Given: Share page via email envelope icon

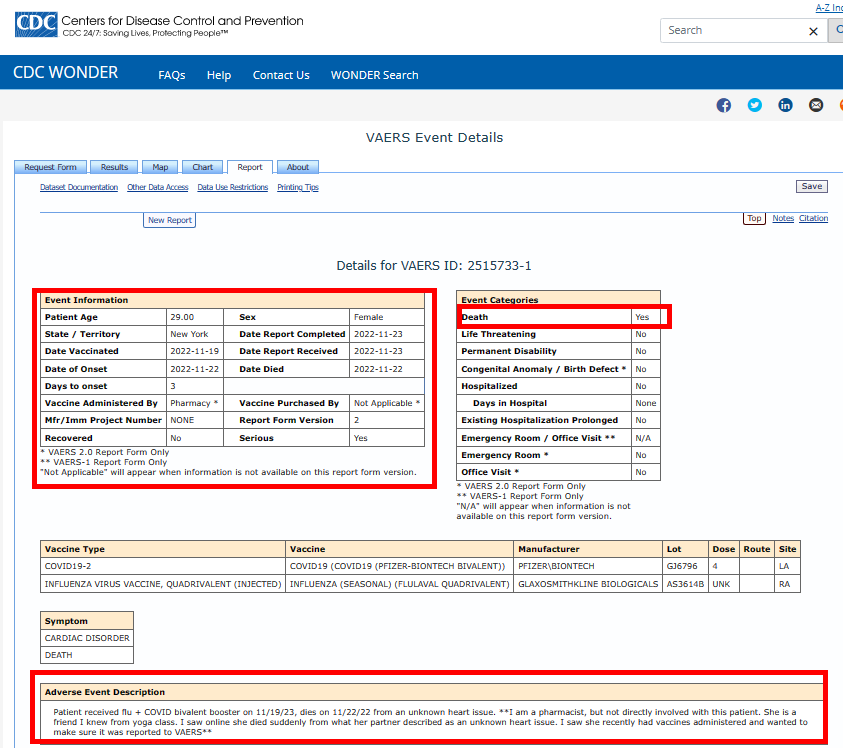Looking at the screenshot, I should tap(816, 105).
